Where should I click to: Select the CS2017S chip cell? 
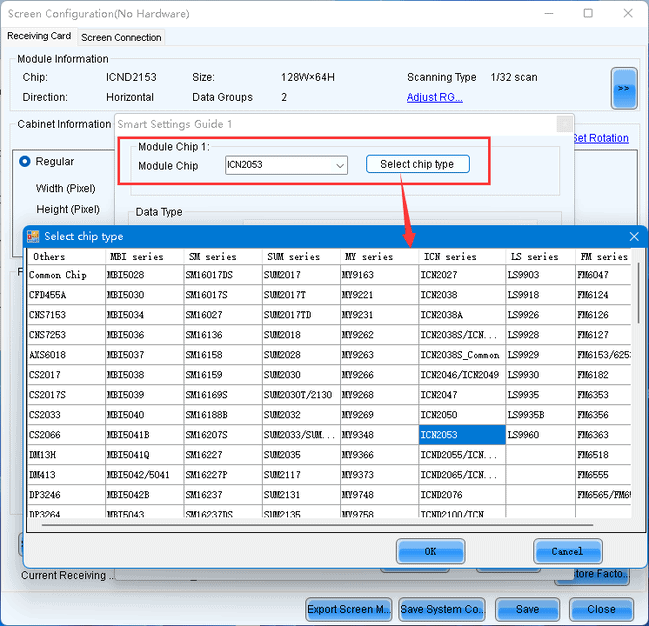(x=66, y=395)
